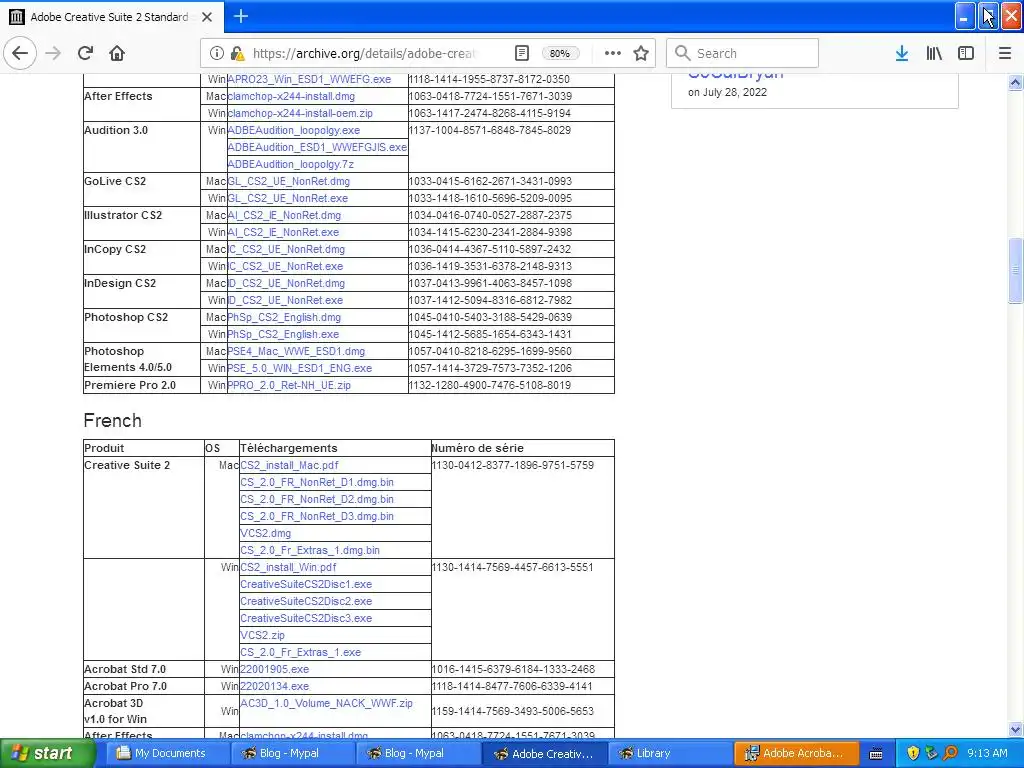Switch to Adobe Acrobat taskbar item
Screen dimensions: 1024x768
pyautogui.click(x=794, y=753)
